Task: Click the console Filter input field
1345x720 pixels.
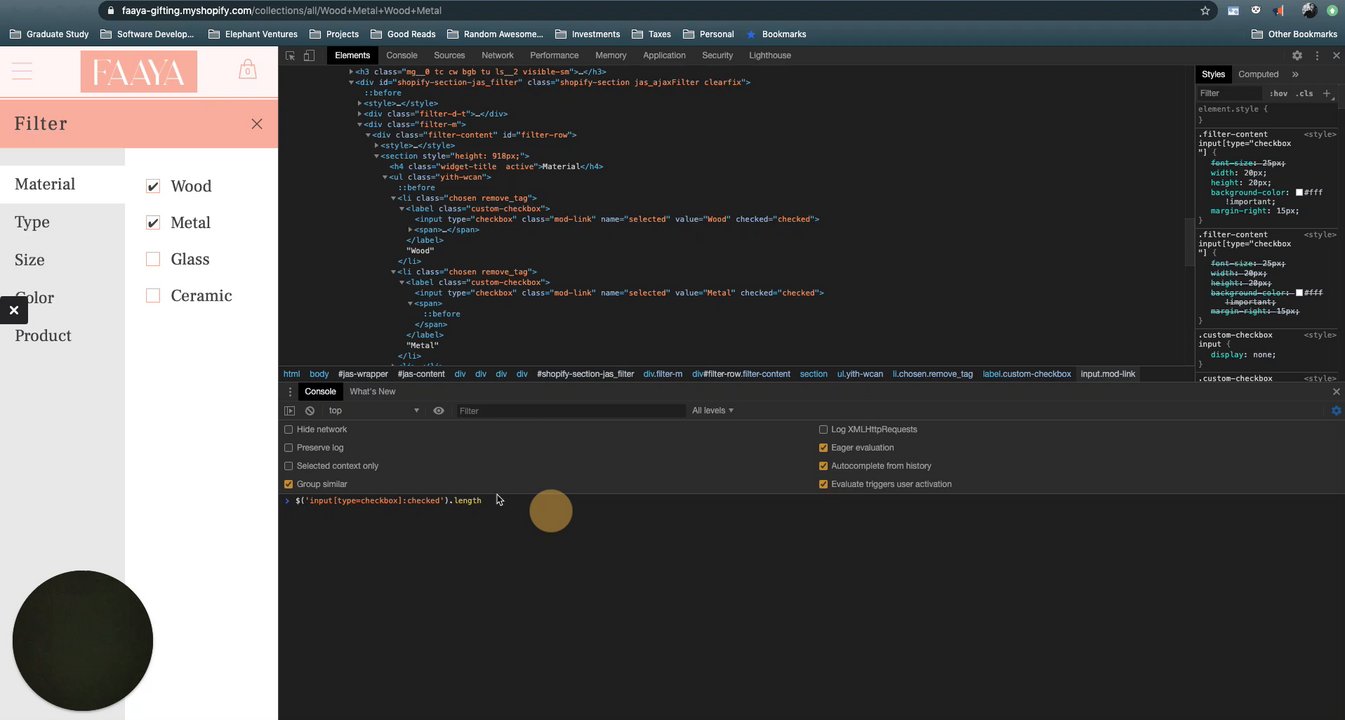Action: tap(570, 411)
